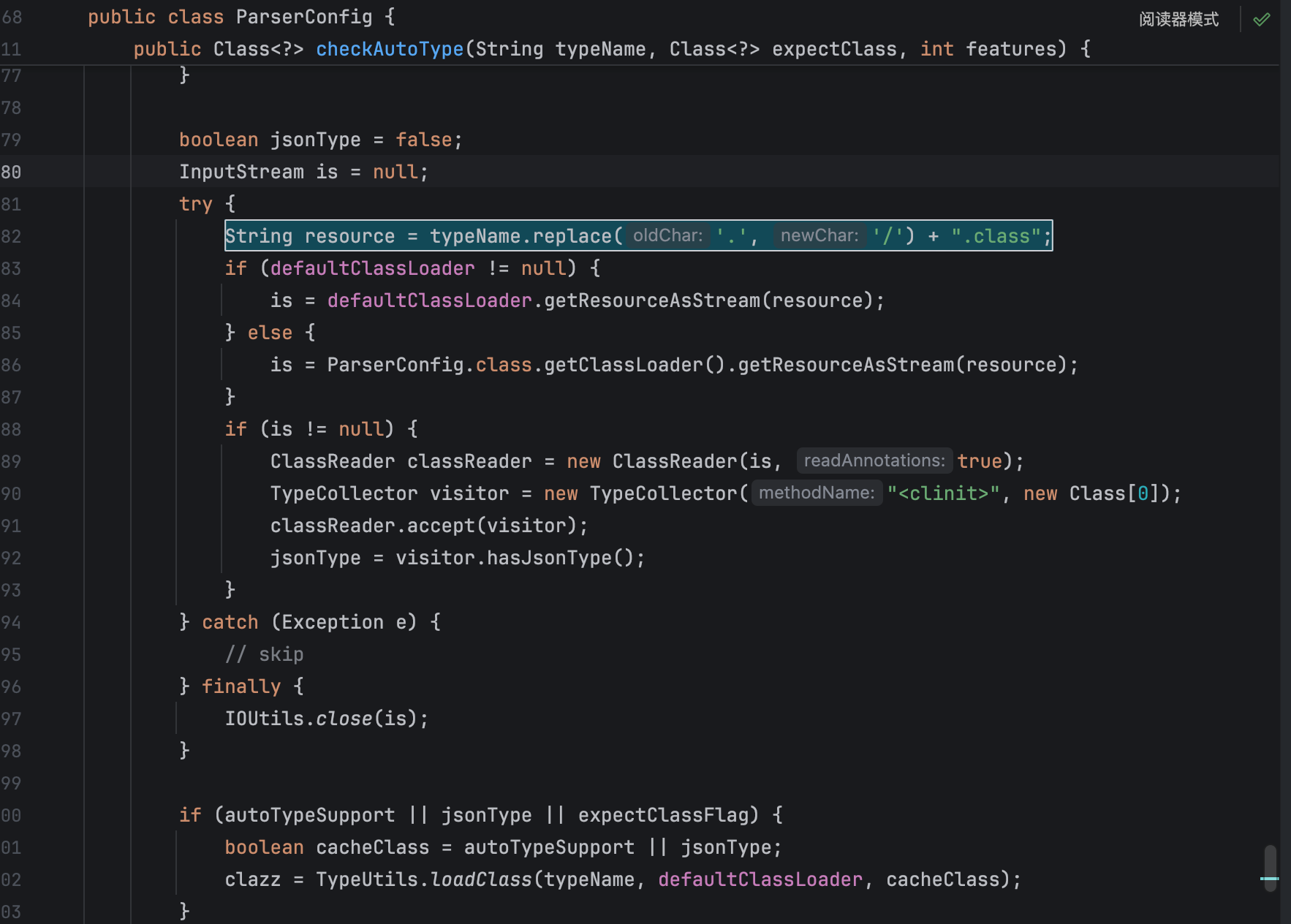
Task: Click the sticky 'public class ParserConfig' header line
Action: [241, 17]
